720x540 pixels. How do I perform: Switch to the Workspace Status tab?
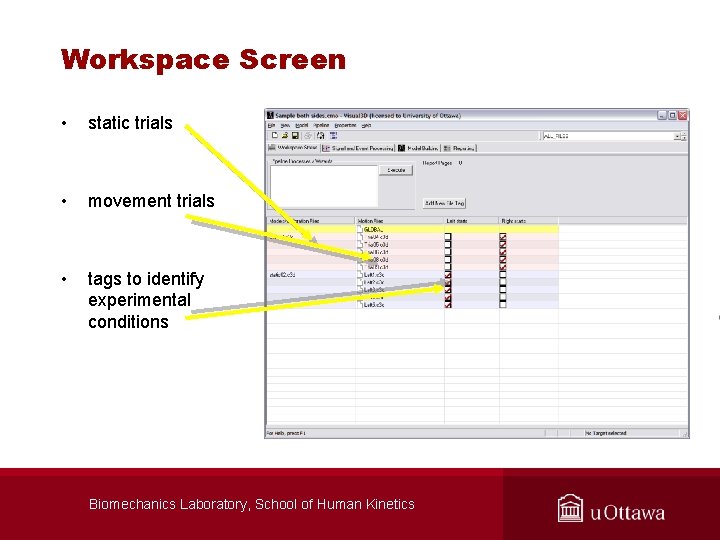click(x=293, y=148)
